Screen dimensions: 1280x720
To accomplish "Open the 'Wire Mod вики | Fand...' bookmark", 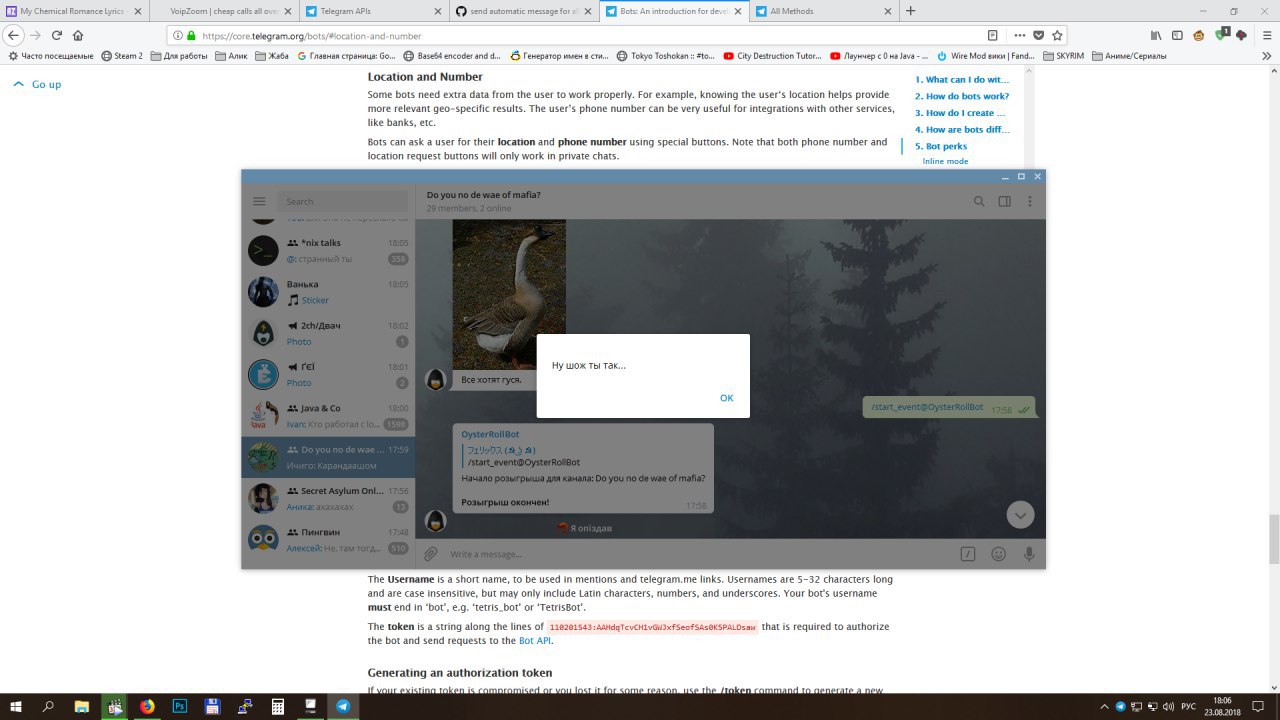I will click(986, 56).
